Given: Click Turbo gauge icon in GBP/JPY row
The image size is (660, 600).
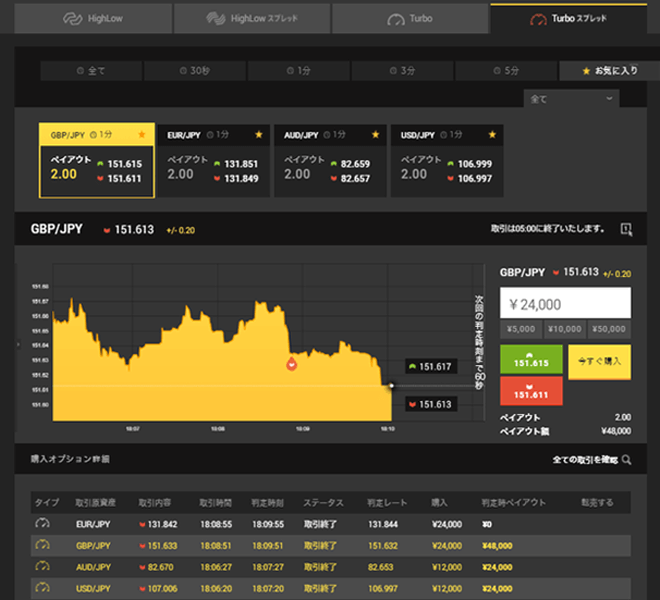Looking at the screenshot, I should point(43,545).
